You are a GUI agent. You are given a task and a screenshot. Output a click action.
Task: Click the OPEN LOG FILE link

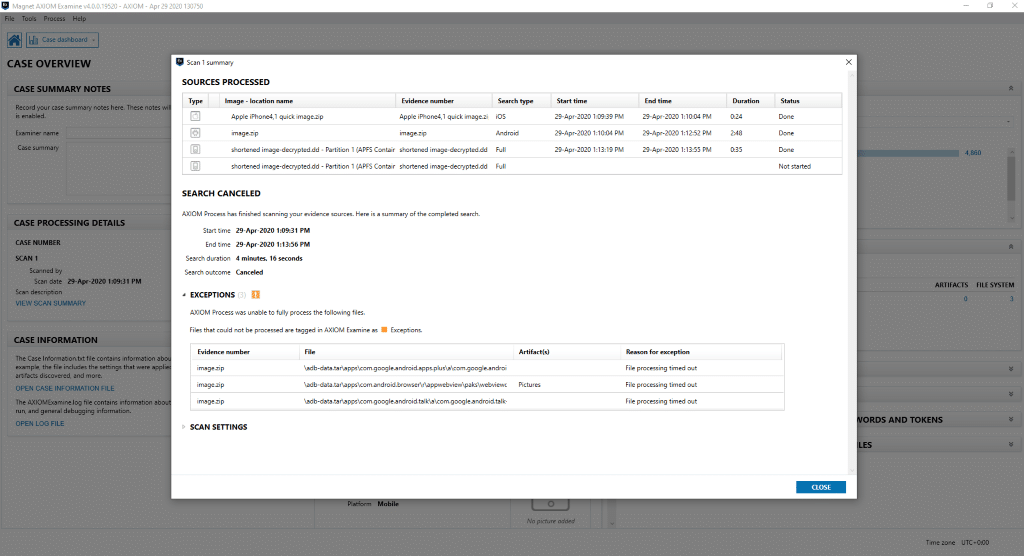click(40, 423)
